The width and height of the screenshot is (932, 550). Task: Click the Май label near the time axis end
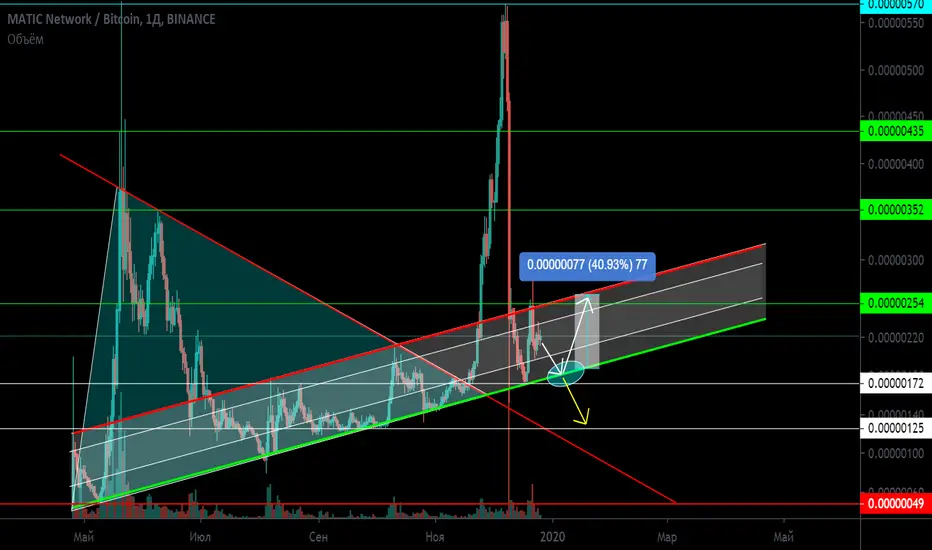[x=783, y=537]
